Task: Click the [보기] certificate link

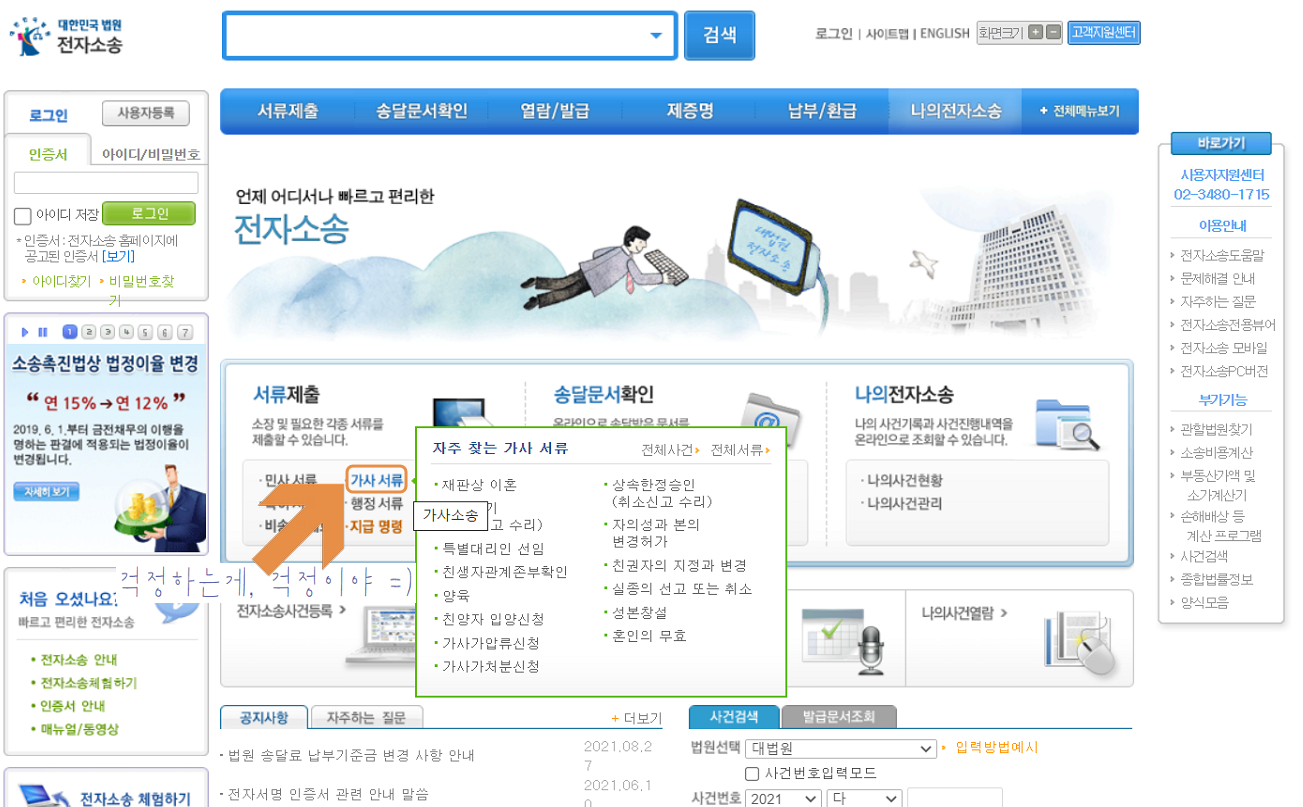Action: click(x=118, y=257)
